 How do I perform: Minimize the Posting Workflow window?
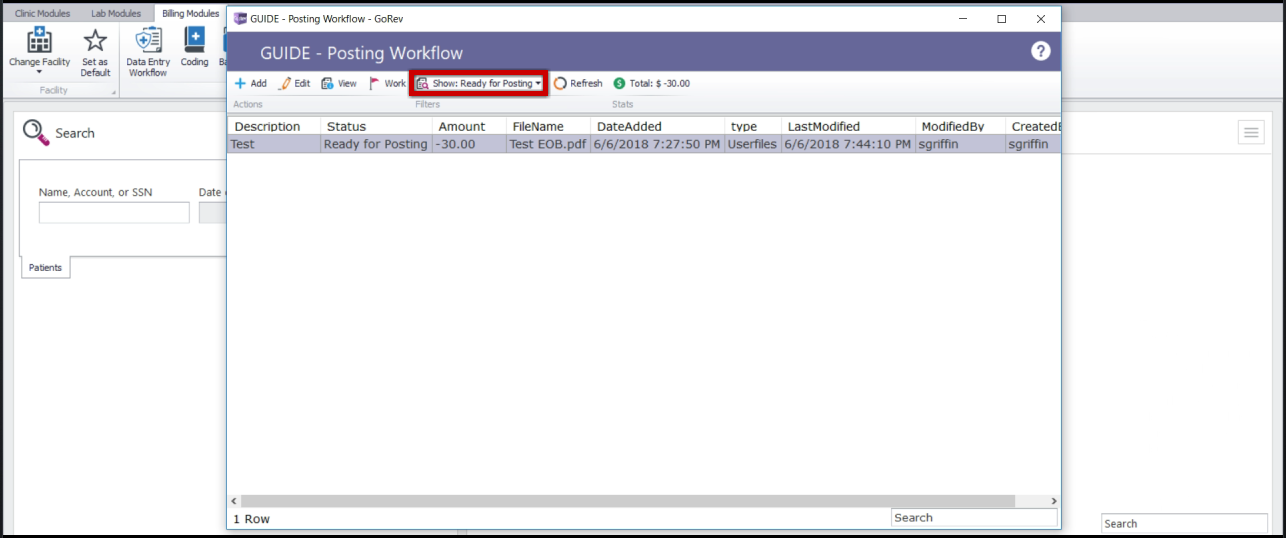[x=964, y=19]
